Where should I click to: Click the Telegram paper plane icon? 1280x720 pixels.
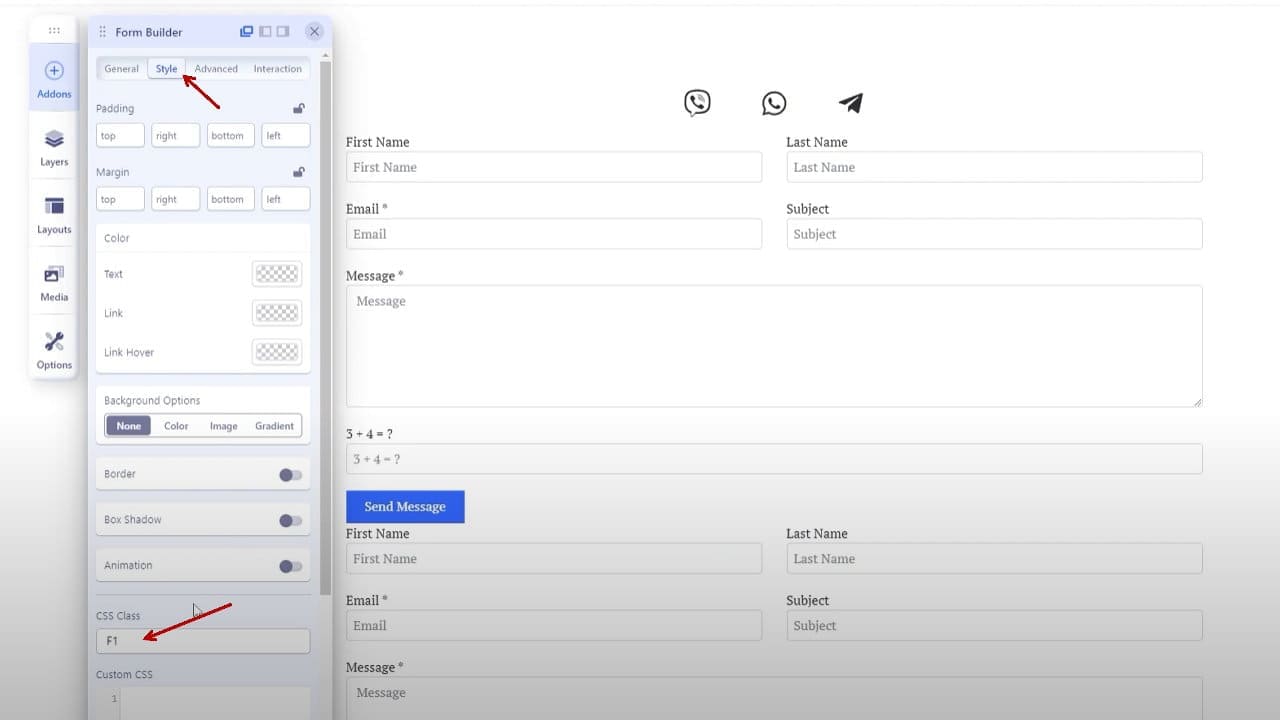(x=850, y=102)
